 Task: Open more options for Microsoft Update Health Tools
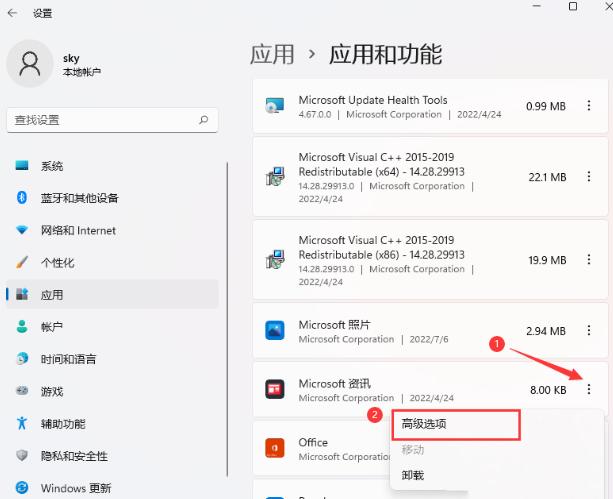pos(589,106)
